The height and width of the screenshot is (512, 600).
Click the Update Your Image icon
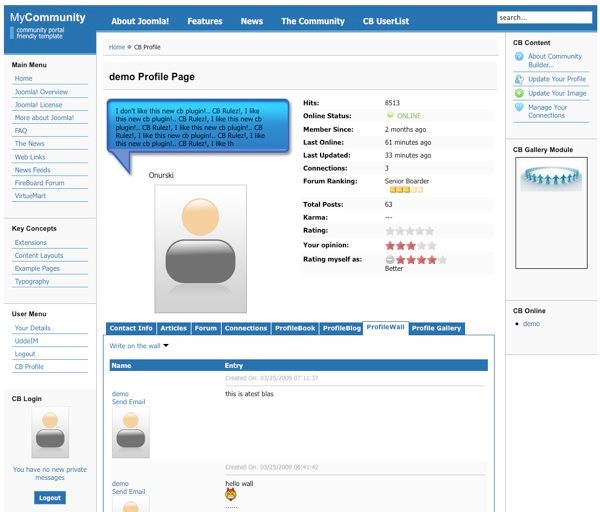click(x=519, y=93)
